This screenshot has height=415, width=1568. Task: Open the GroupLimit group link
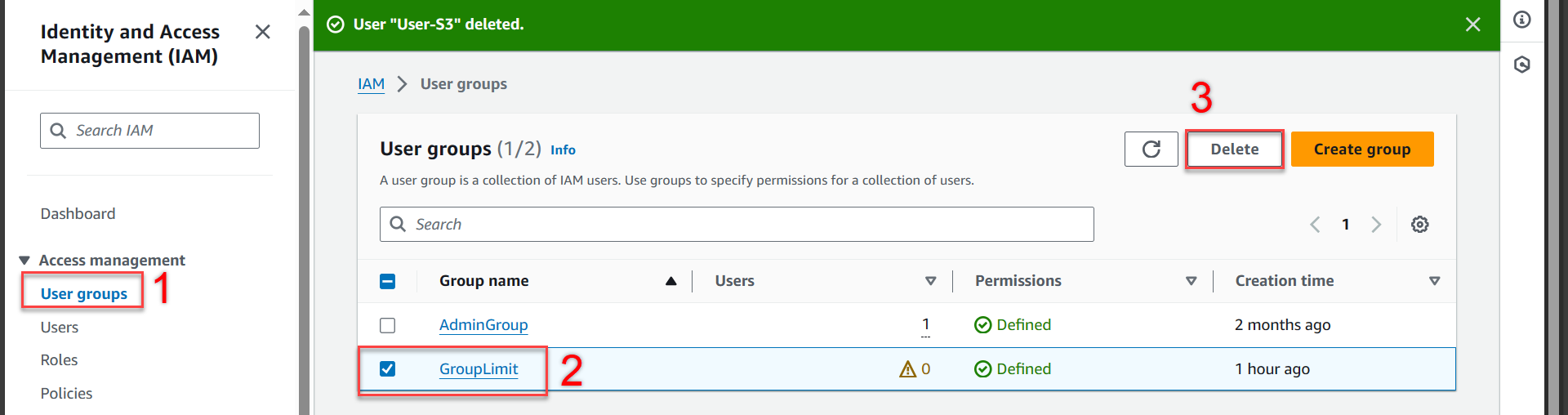(x=479, y=369)
